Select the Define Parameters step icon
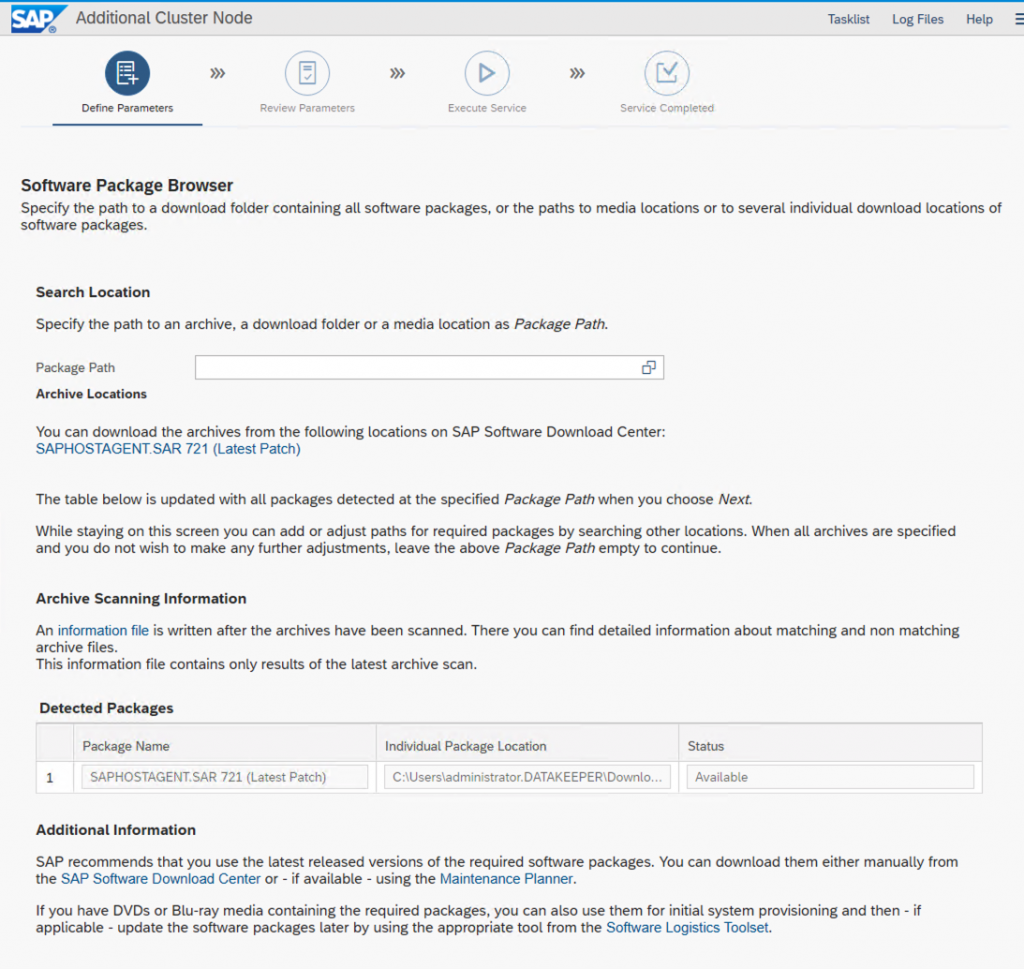 click(127, 73)
